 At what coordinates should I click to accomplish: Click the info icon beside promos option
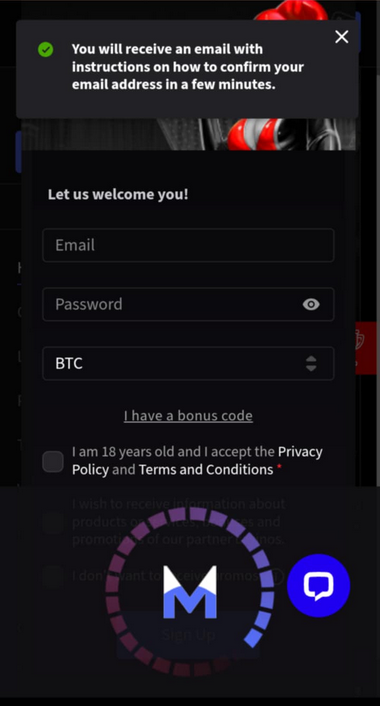pyautogui.click(x=278, y=576)
